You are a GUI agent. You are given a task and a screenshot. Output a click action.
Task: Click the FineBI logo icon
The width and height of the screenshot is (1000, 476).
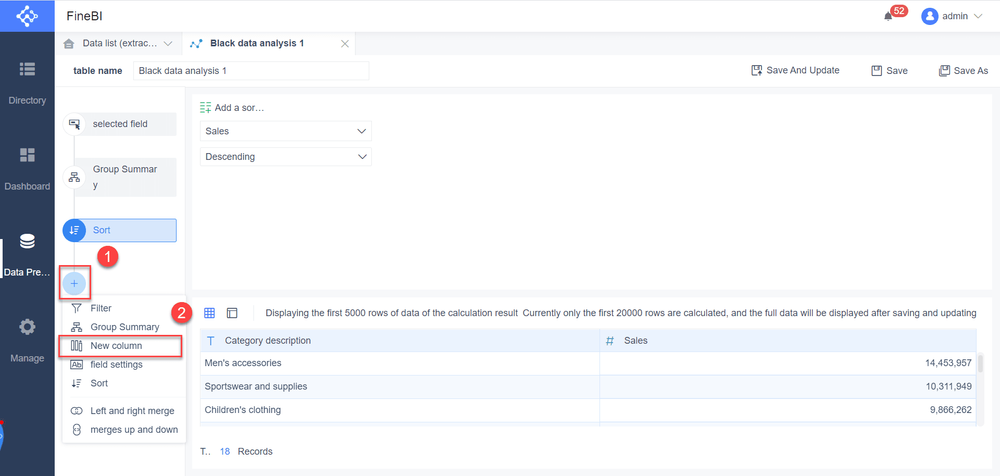pyautogui.click(x=27, y=17)
